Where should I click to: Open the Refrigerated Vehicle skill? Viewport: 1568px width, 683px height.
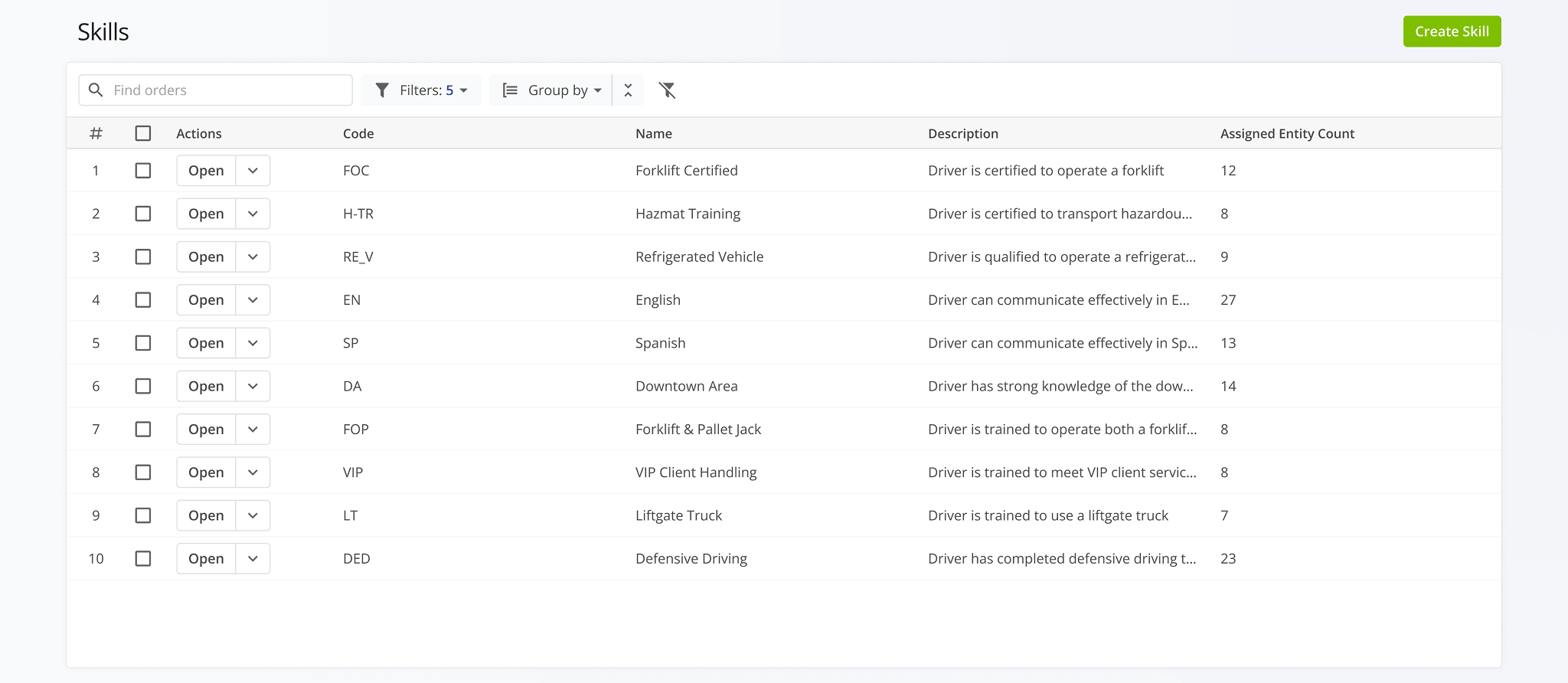tap(206, 257)
